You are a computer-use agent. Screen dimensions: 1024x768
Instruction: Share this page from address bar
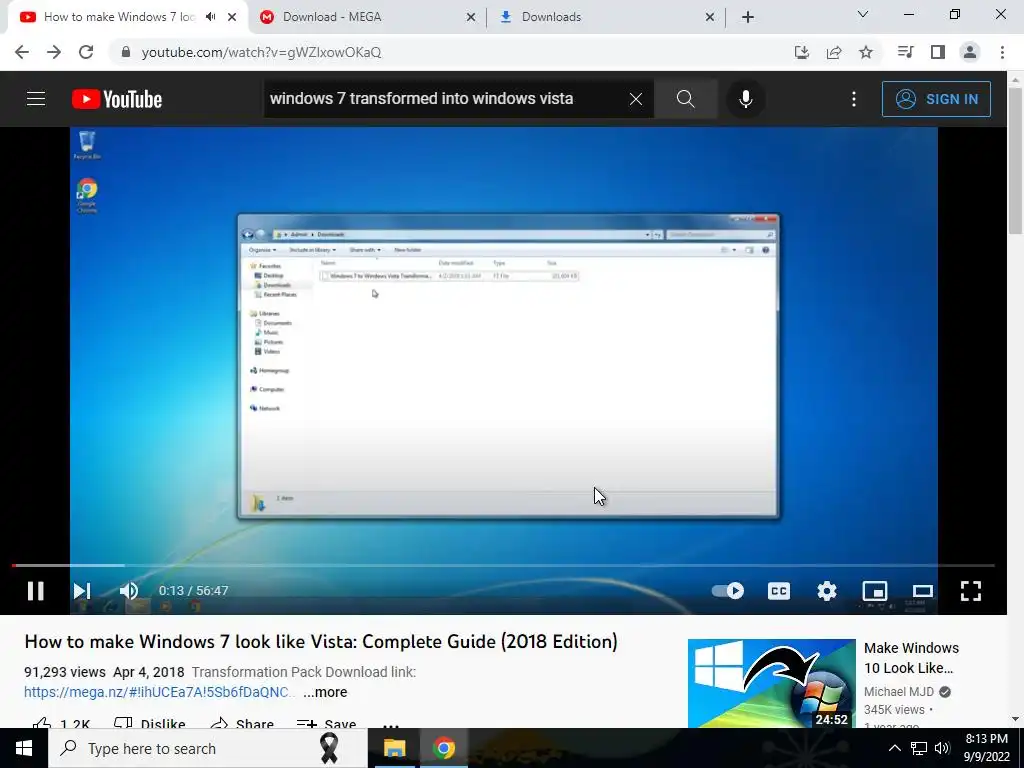point(834,52)
